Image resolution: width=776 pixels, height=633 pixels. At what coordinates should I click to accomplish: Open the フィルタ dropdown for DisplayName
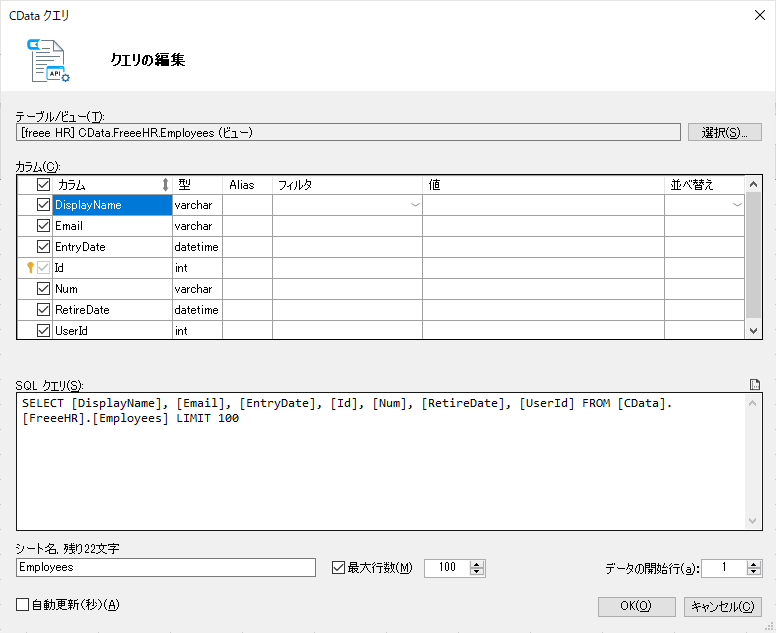click(x=415, y=205)
